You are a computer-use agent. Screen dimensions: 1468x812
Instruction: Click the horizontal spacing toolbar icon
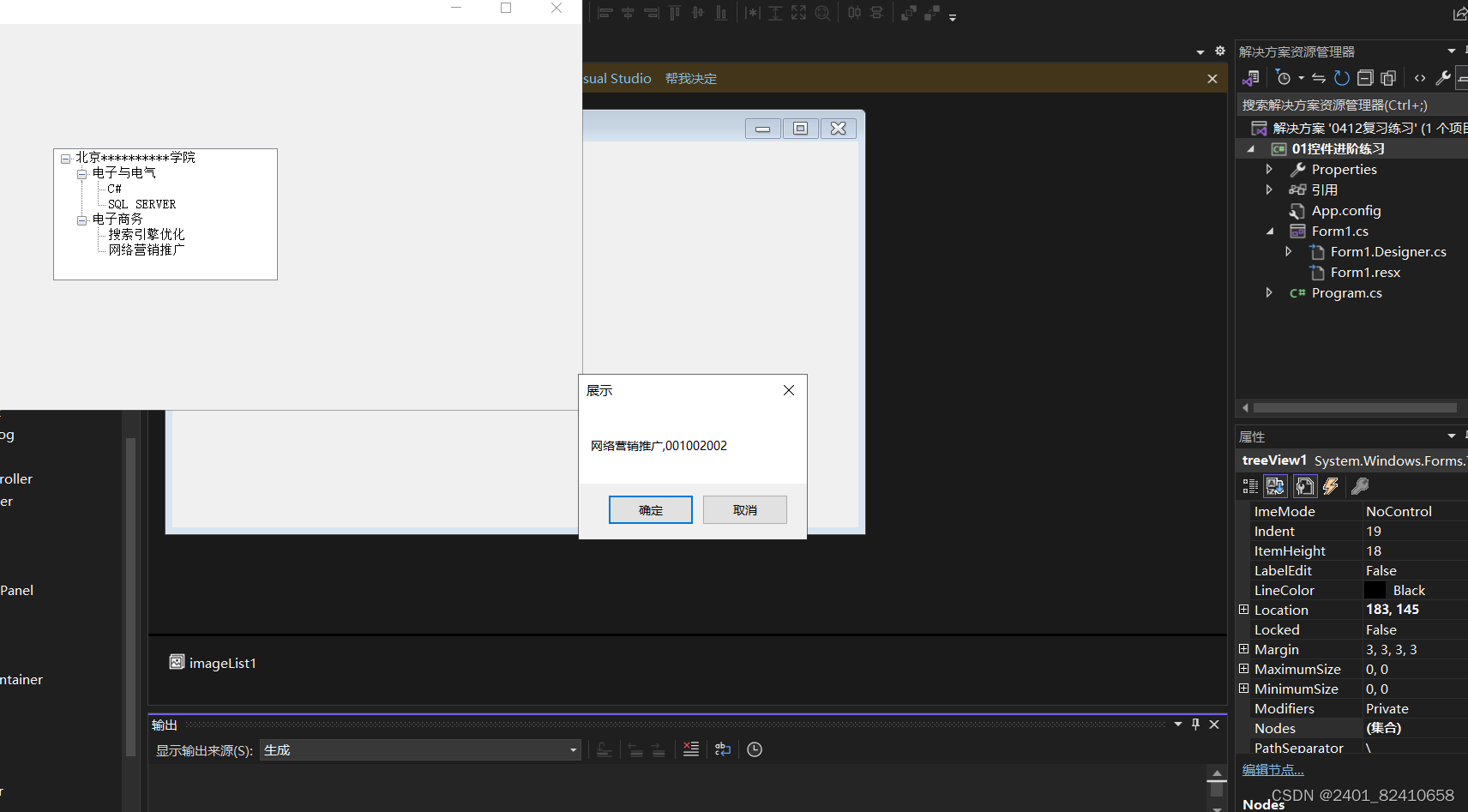[854, 13]
